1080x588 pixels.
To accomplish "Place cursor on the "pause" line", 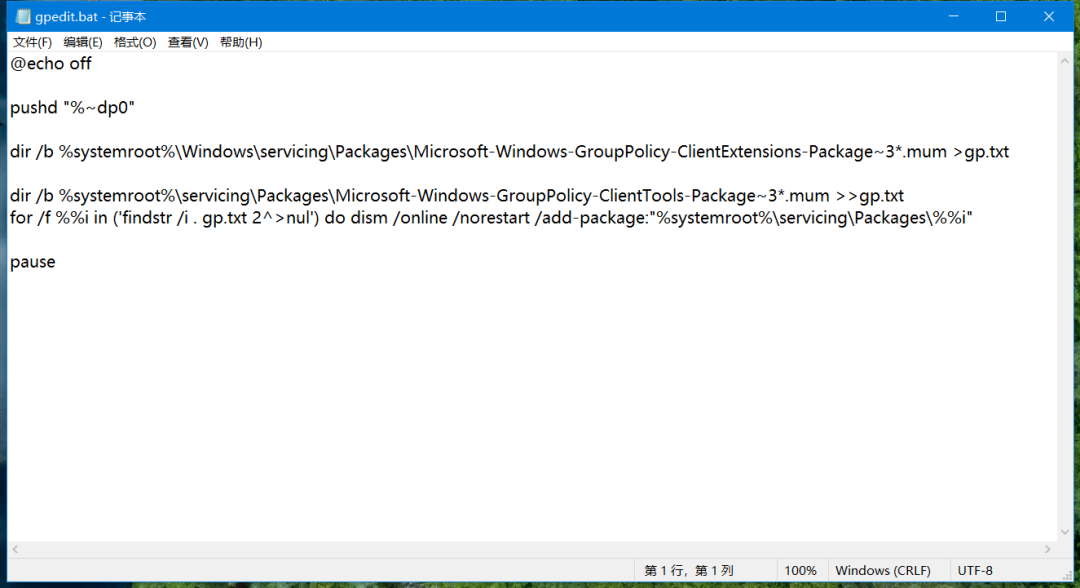I will [x=33, y=262].
